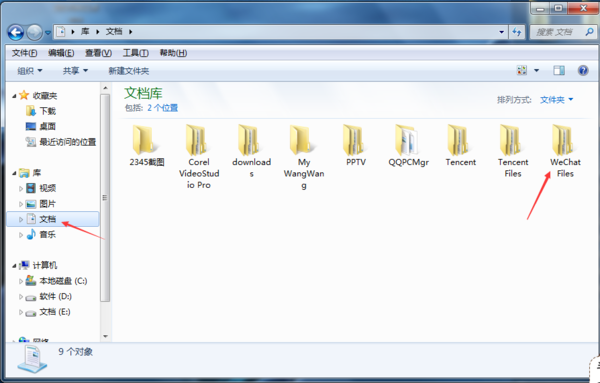600x383 pixels.
Task: Click the 收藏夹 star heading
Action: coord(38,95)
